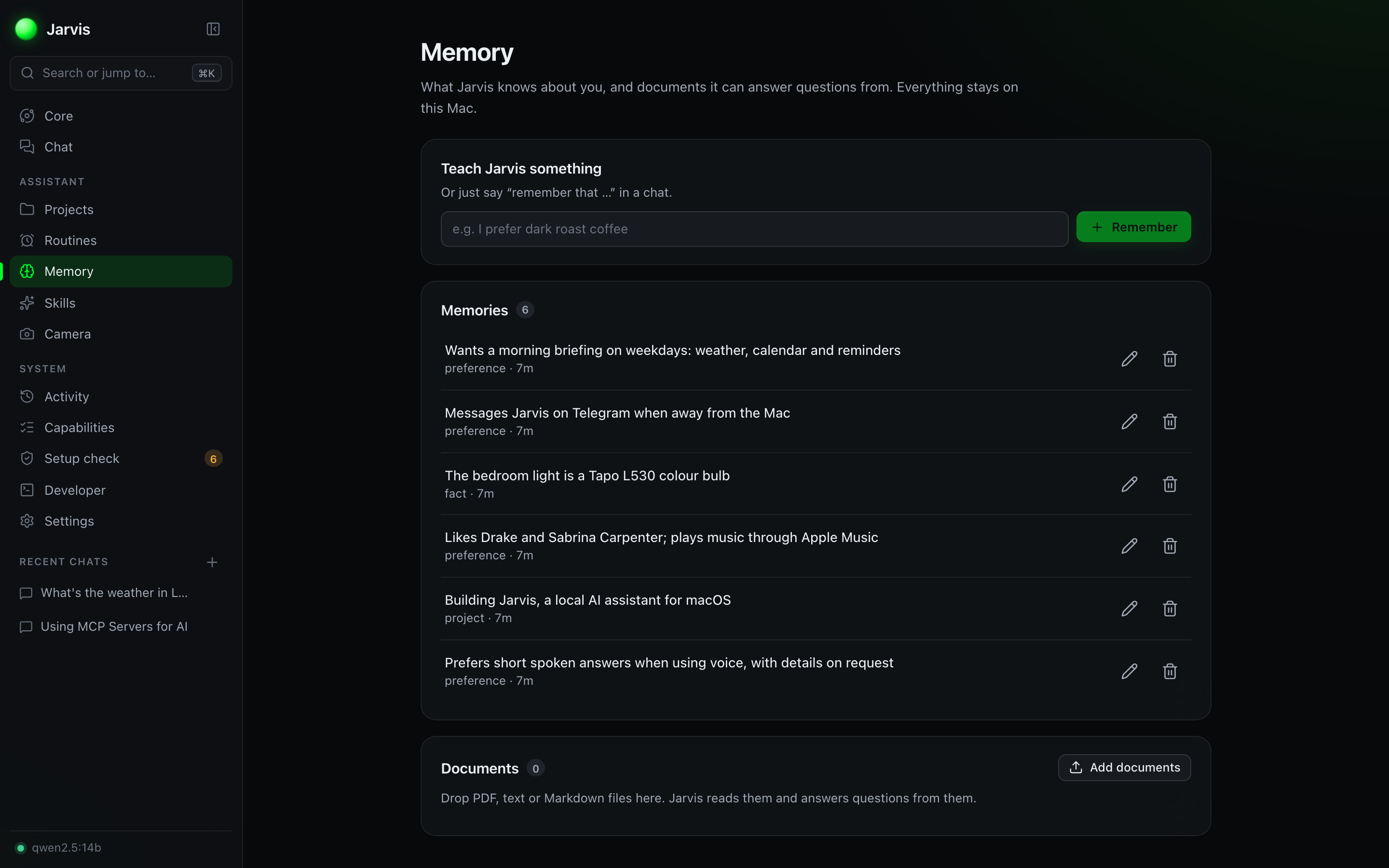Open the weather recent chat

(114, 593)
